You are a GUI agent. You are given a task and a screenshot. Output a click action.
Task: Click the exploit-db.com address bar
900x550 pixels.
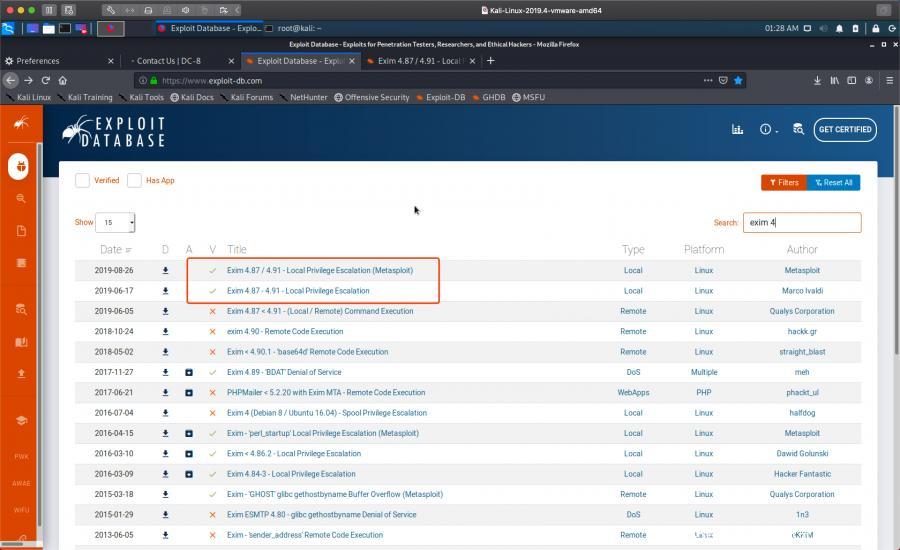coord(424,80)
